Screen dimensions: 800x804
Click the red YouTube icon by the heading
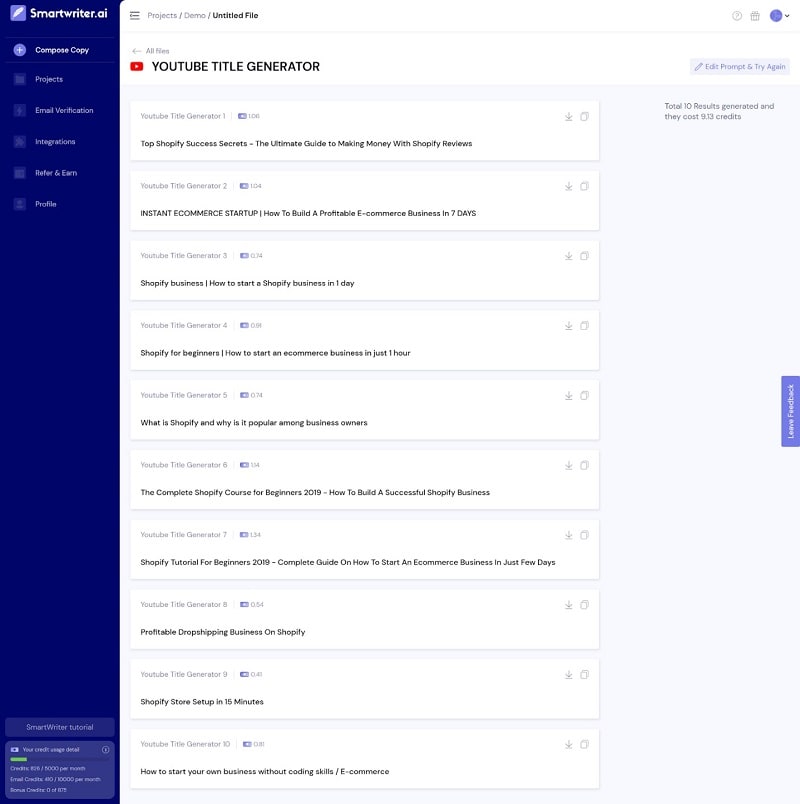137,67
